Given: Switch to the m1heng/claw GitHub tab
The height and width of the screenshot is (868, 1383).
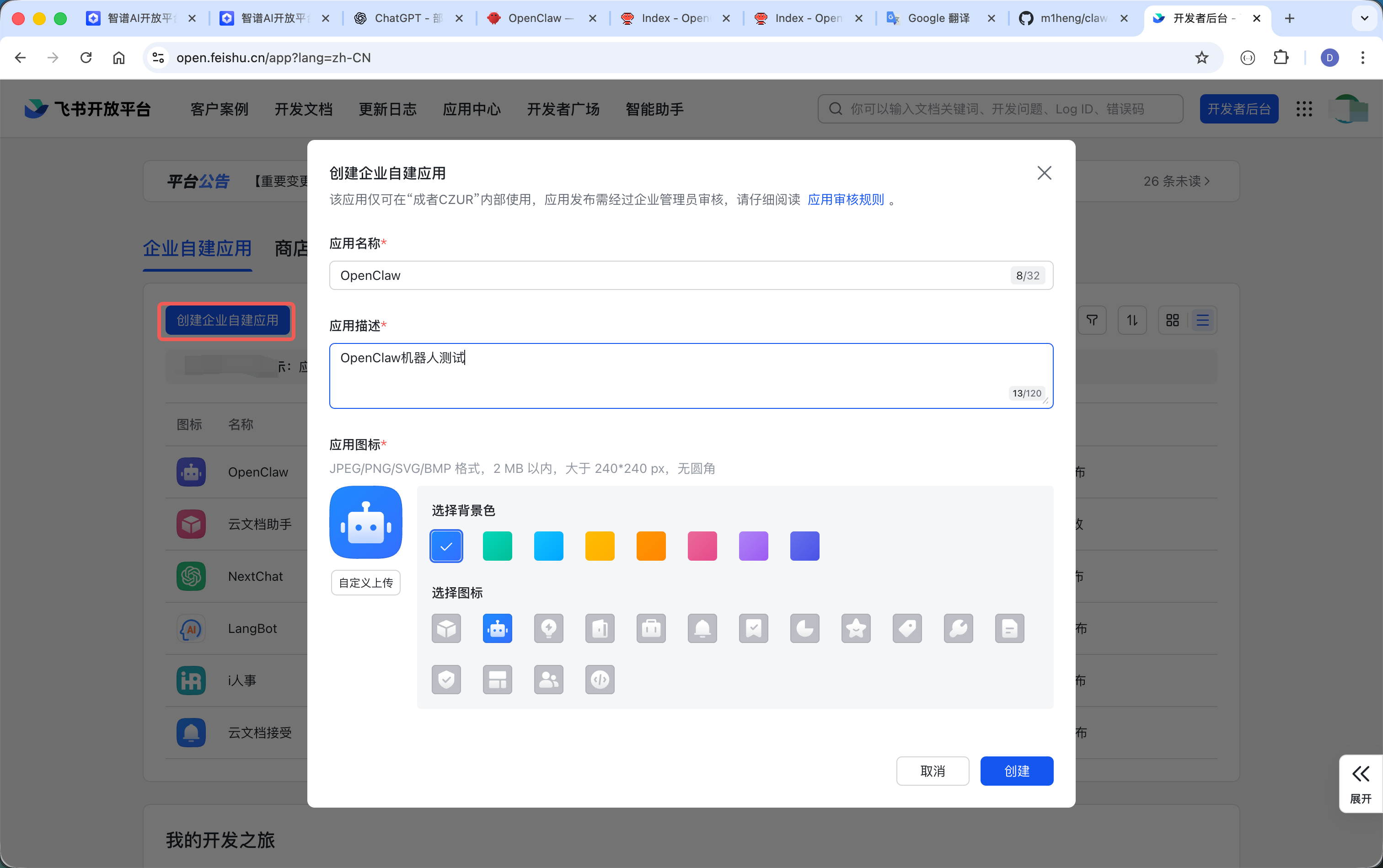Looking at the screenshot, I should click(x=1072, y=18).
